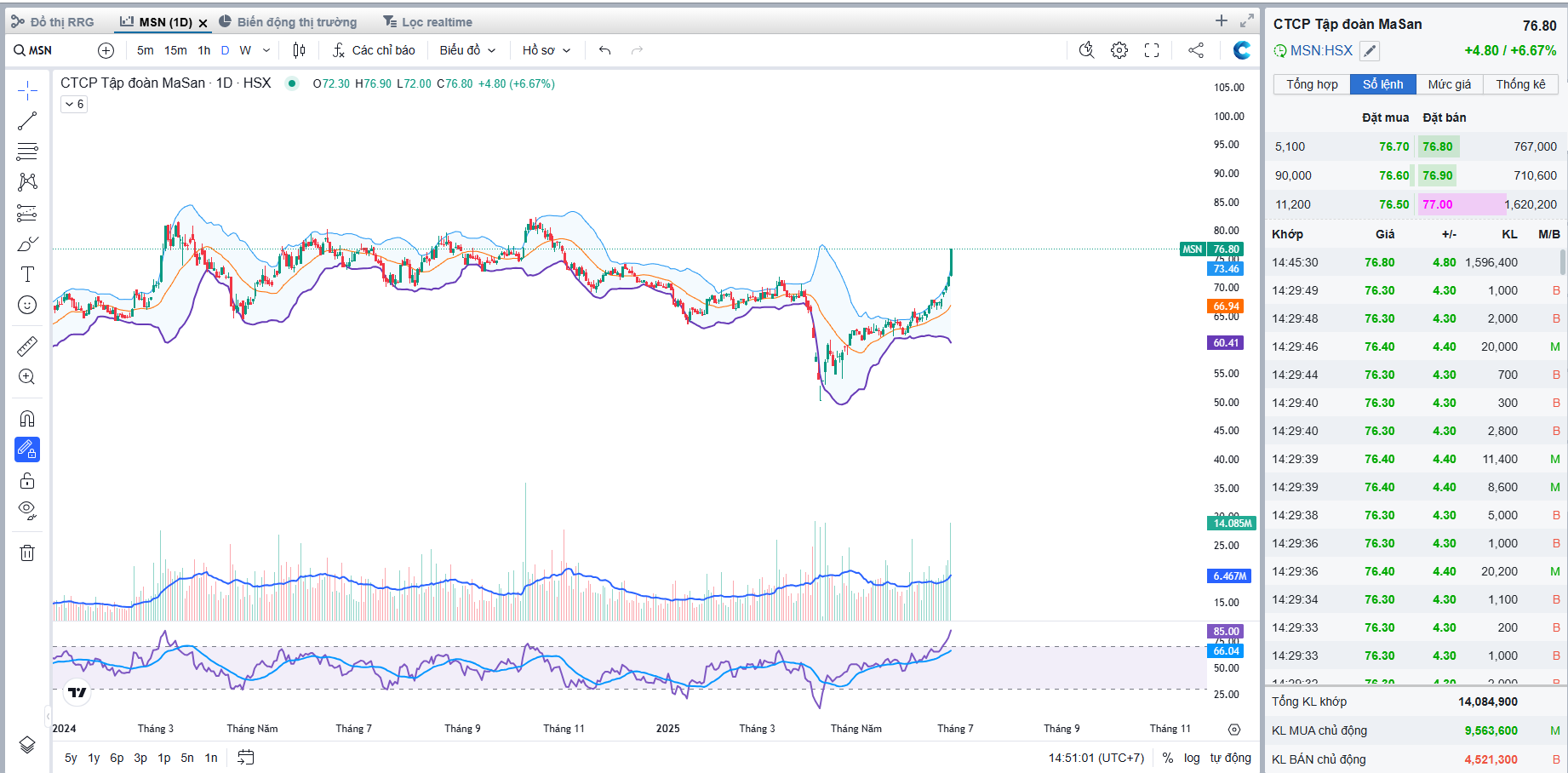The height and width of the screenshot is (773, 1568).
Task: Click the share chart icon
Action: (x=1196, y=50)
